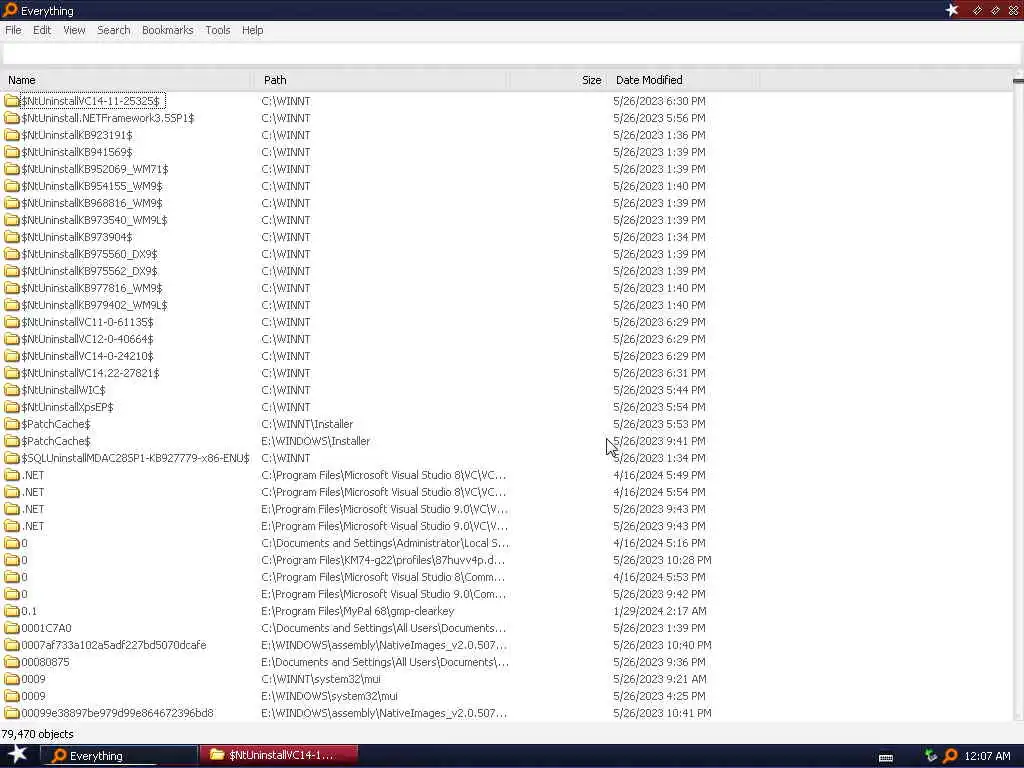Select folder icon of $NtUninstallVC14-11-25325$
The image size is (1024, 768).
click(x=12, y=101)
